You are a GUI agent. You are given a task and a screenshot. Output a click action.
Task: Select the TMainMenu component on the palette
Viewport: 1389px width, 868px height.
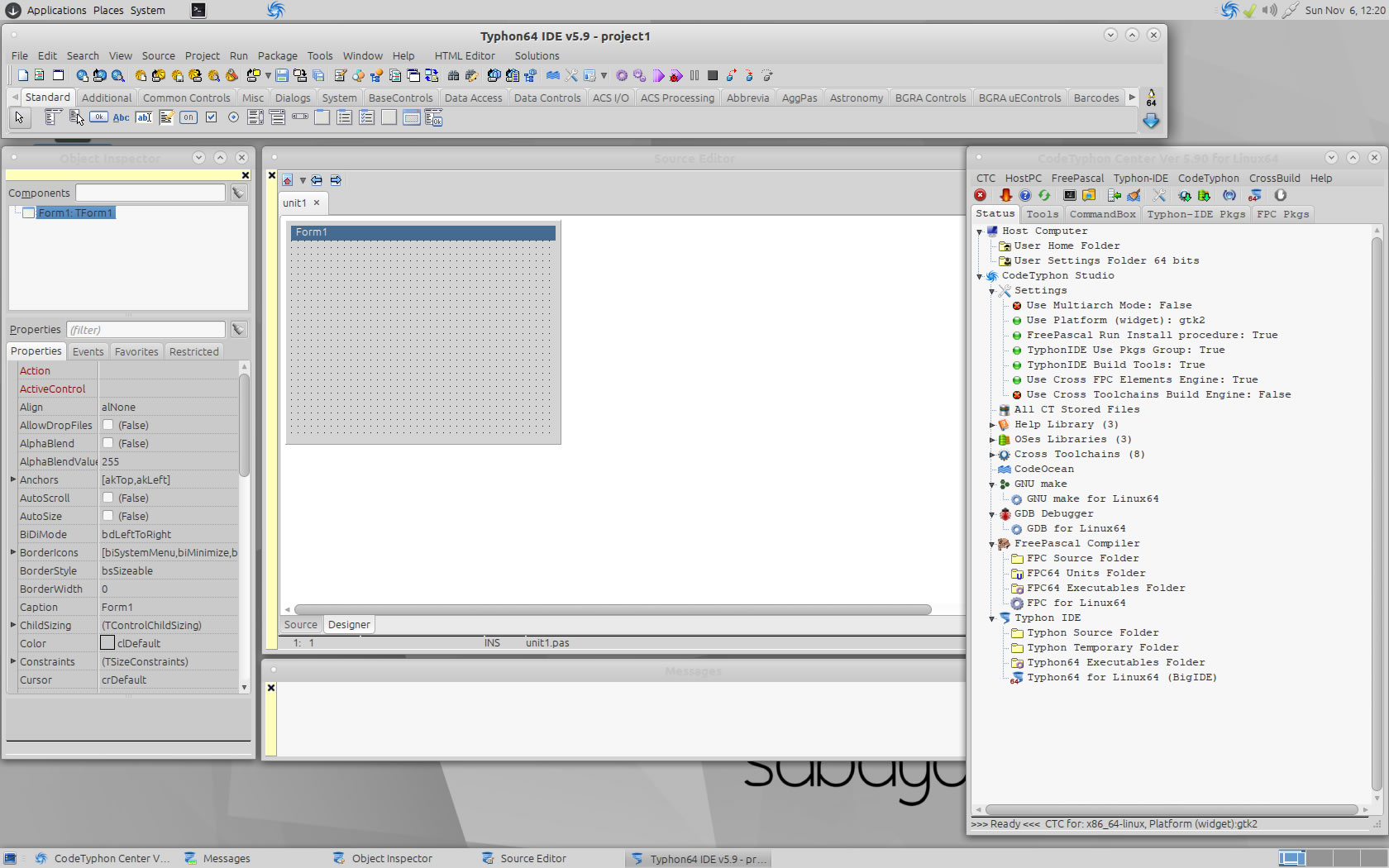53,117
